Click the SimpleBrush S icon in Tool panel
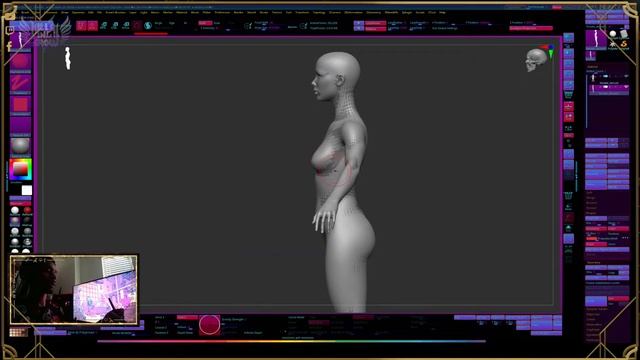The image size is (640, 360). (624, 44)
